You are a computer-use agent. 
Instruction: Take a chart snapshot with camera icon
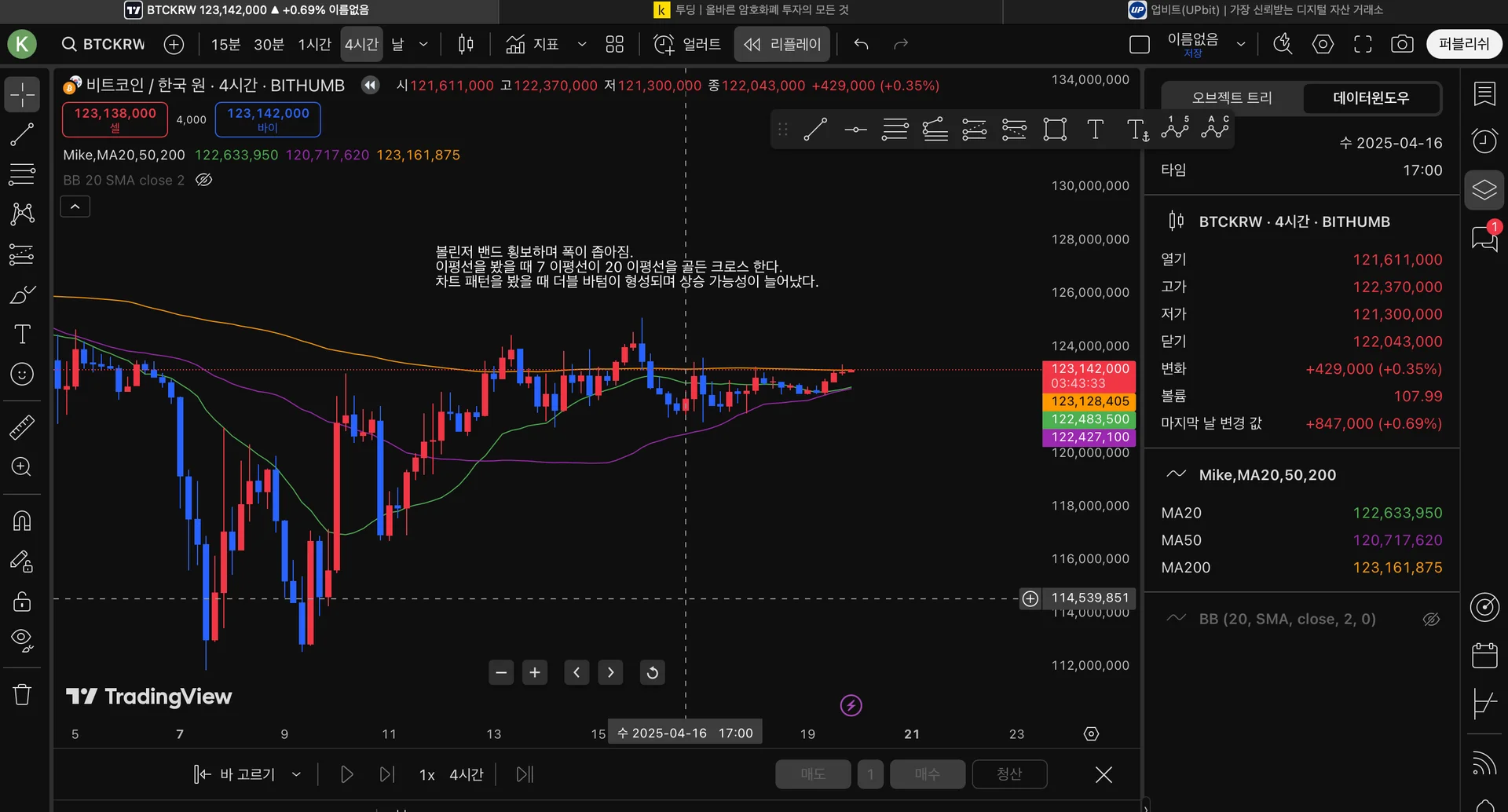[x=1402, y=44]
